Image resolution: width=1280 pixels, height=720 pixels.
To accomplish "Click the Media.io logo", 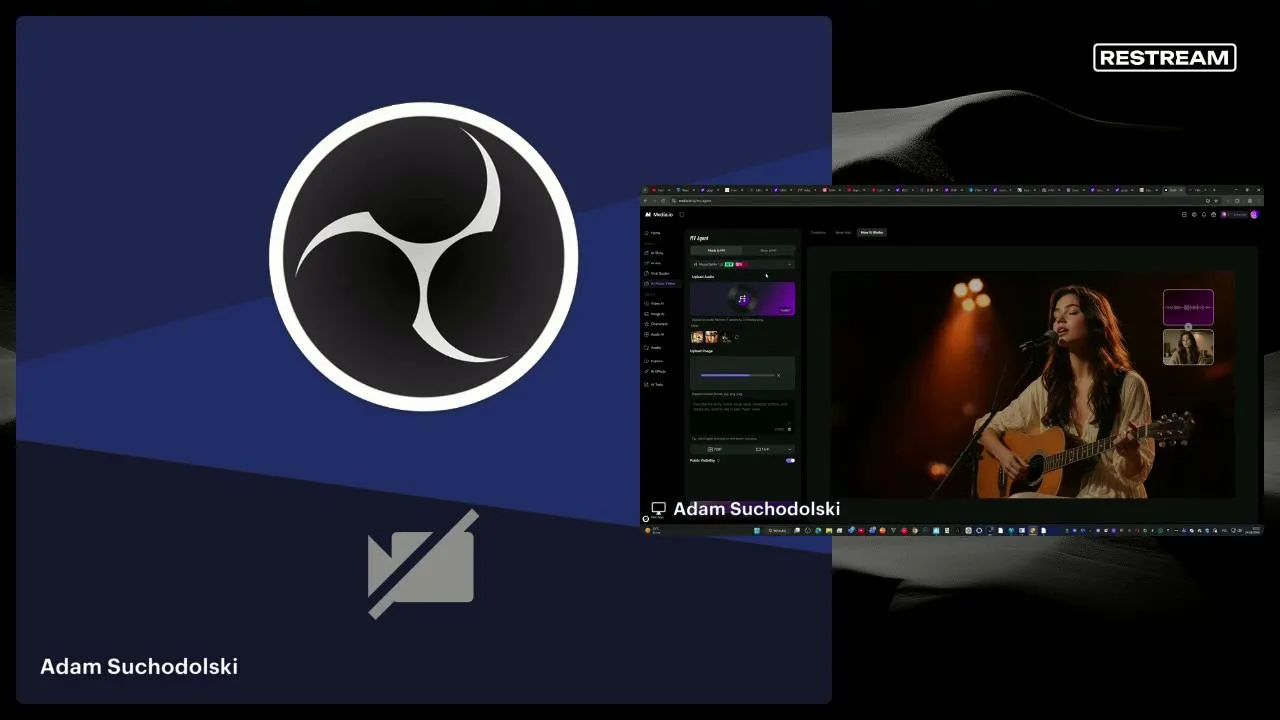I will click(x=659, y=215).
